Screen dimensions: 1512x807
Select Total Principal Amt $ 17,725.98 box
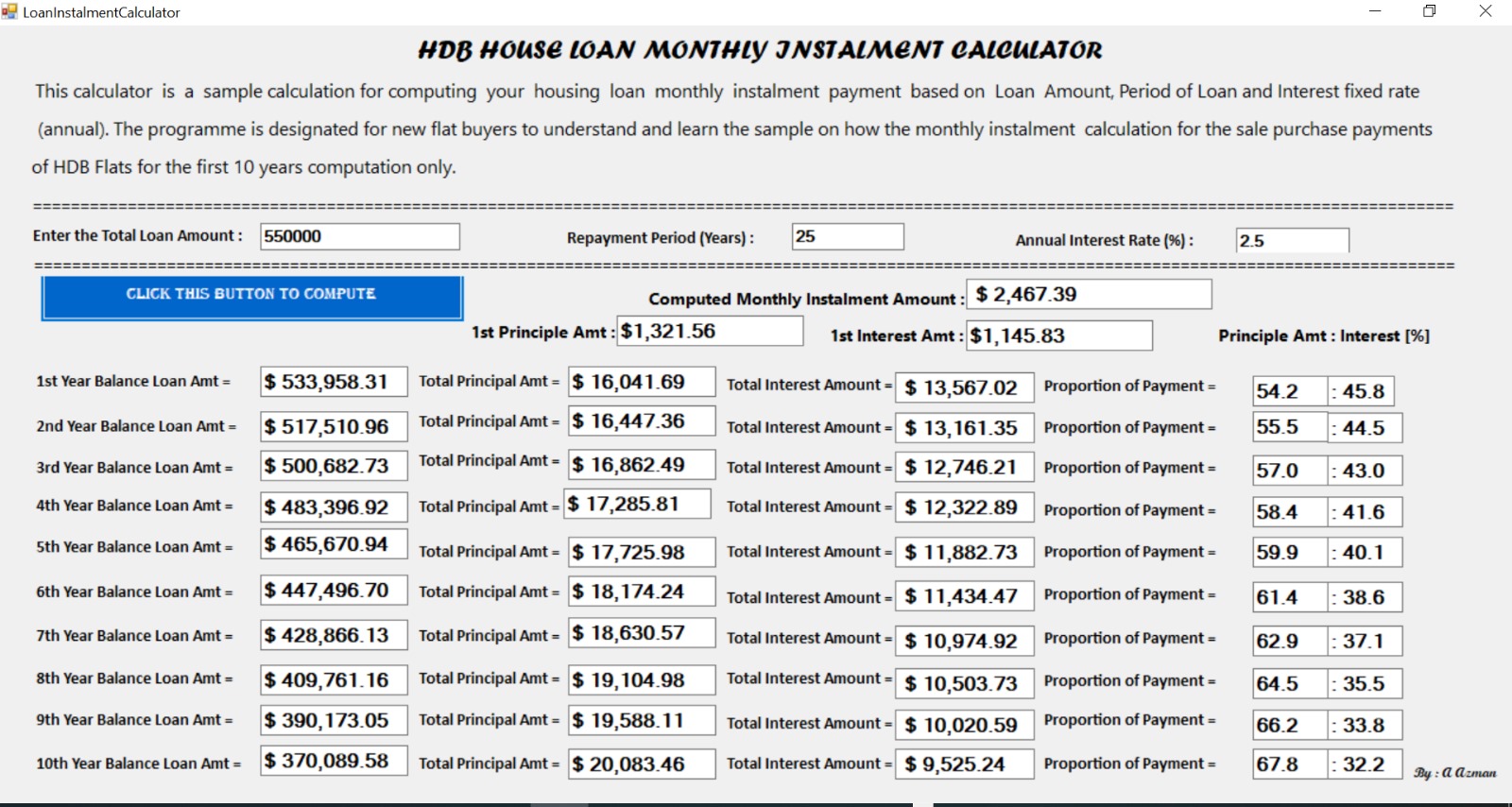(x=642, y=552)
